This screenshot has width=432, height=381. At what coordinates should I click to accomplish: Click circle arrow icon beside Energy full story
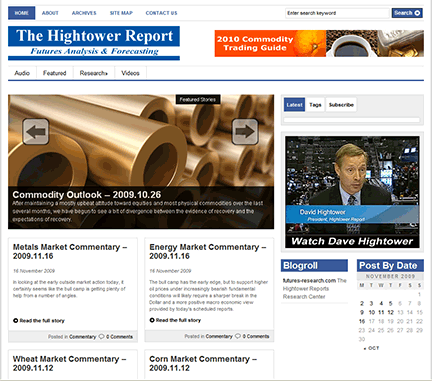click(x=152, y=320)
